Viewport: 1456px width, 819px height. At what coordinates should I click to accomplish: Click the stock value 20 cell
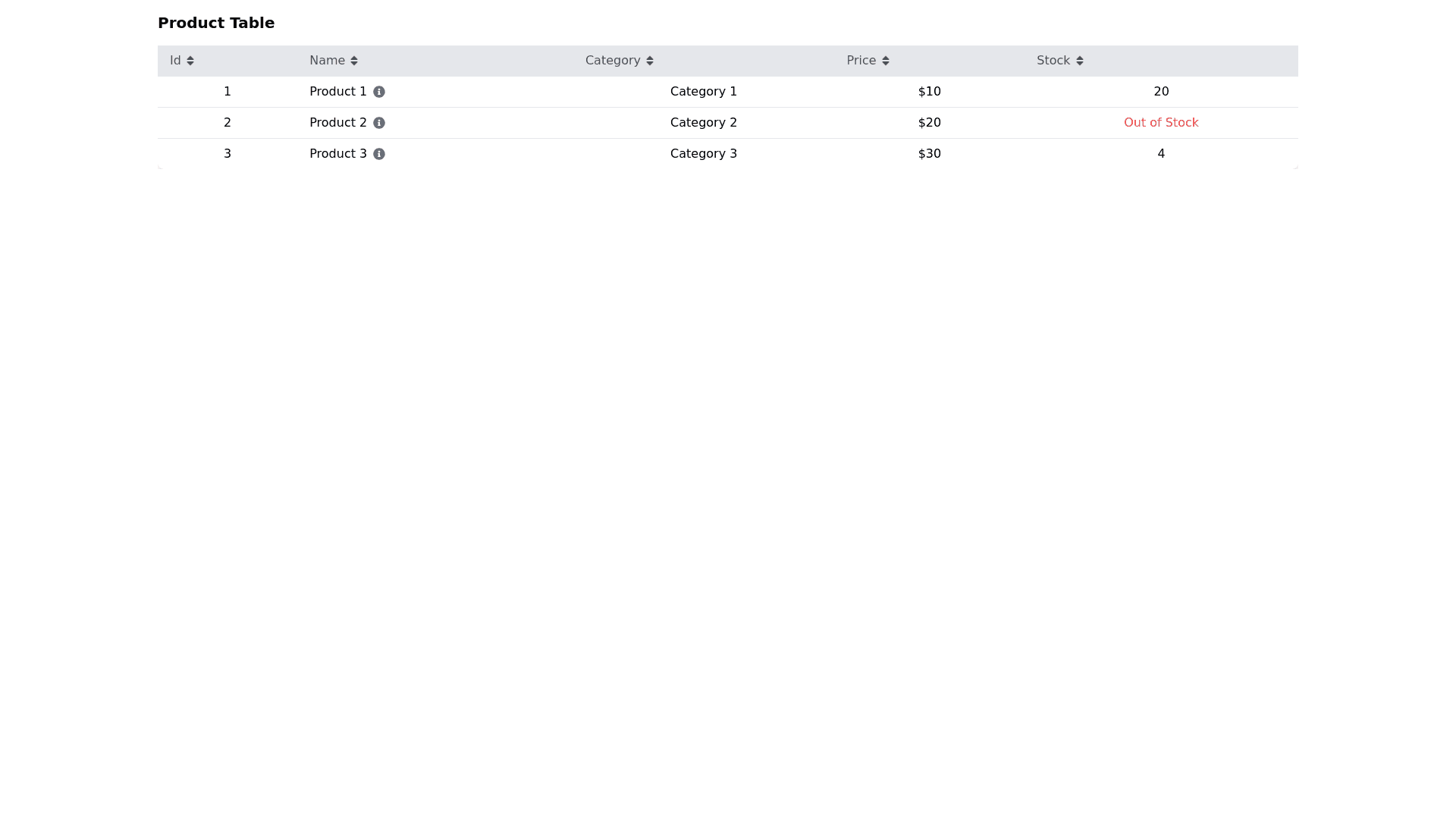click(1160, 92)
